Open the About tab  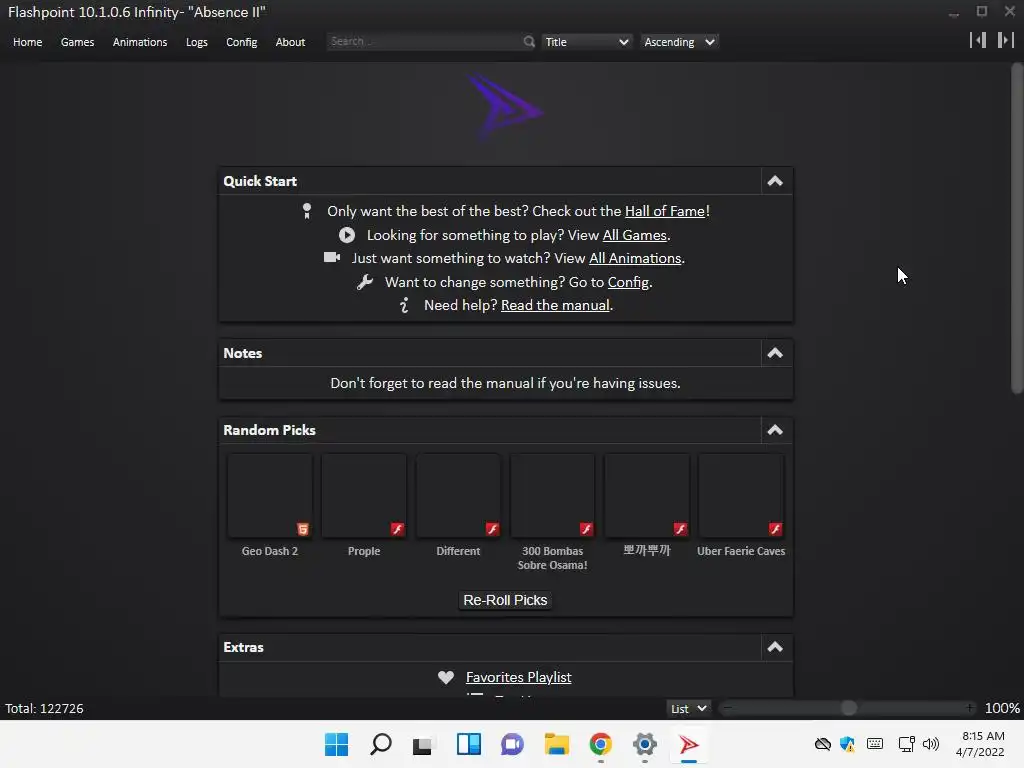click(x=290, y=42)
